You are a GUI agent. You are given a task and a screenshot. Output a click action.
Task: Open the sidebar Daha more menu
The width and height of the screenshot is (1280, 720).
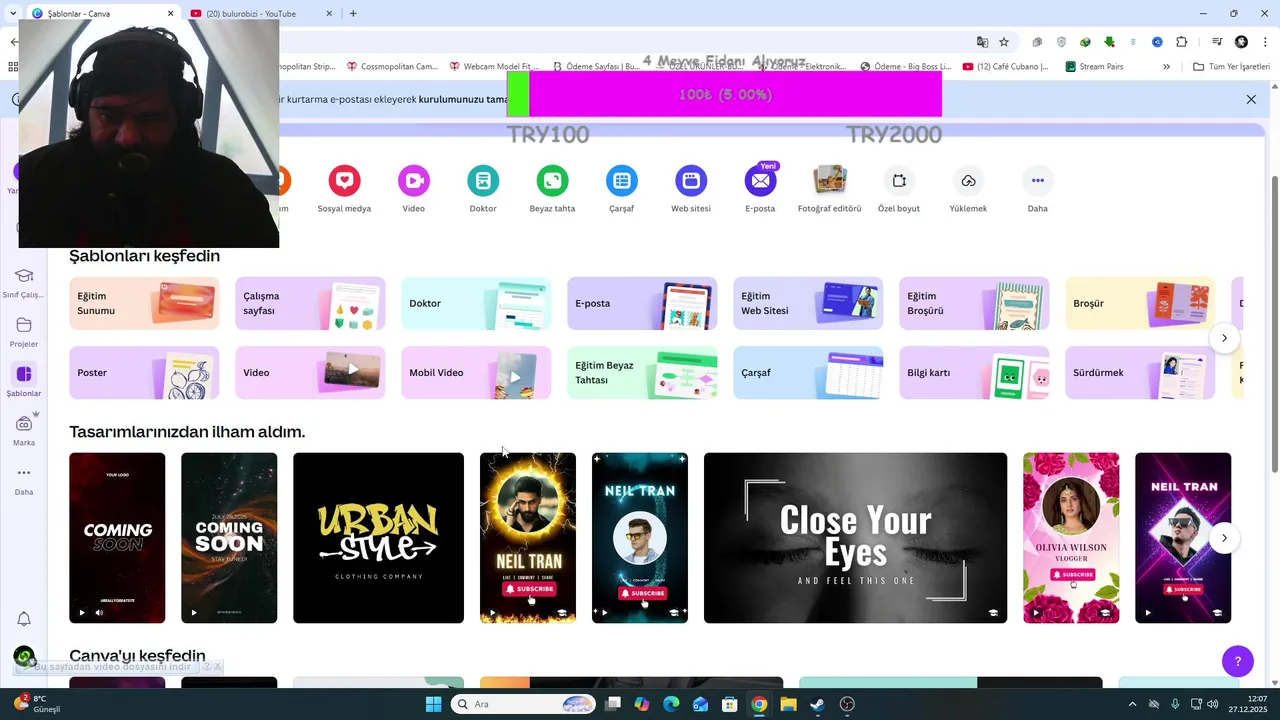point(24,479)
